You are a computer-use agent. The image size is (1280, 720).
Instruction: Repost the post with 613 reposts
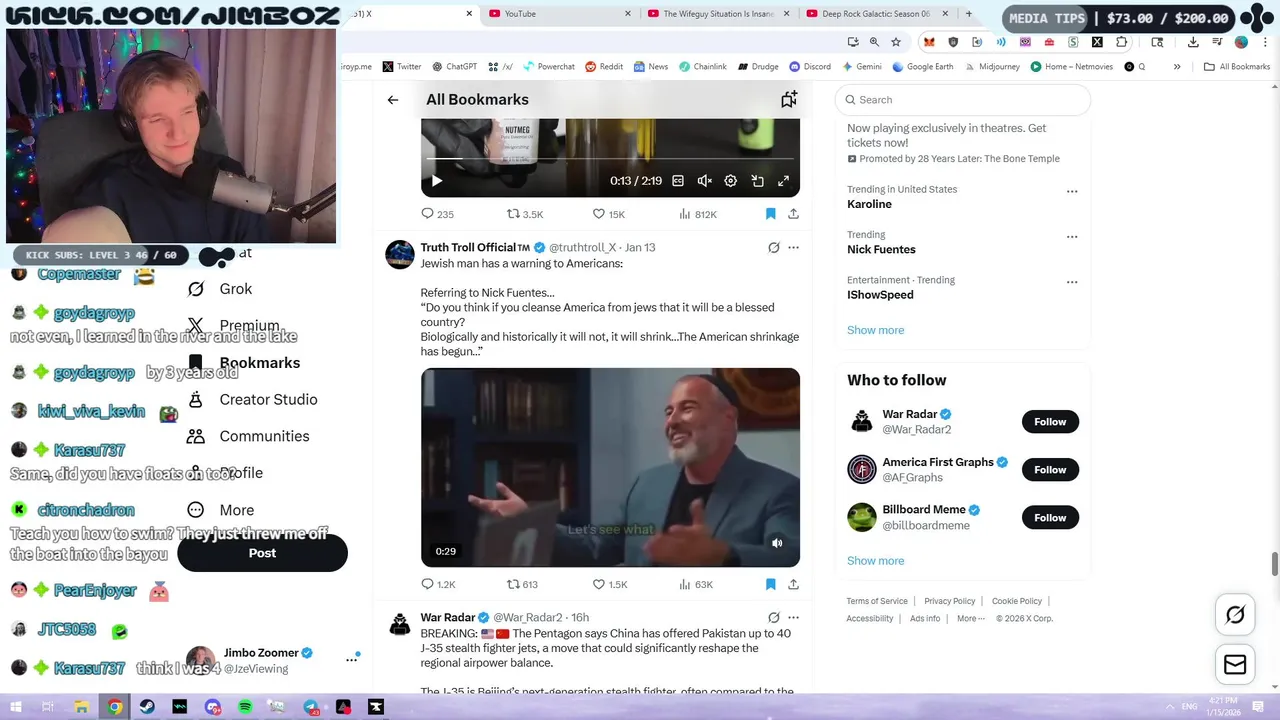pos(522,584)
